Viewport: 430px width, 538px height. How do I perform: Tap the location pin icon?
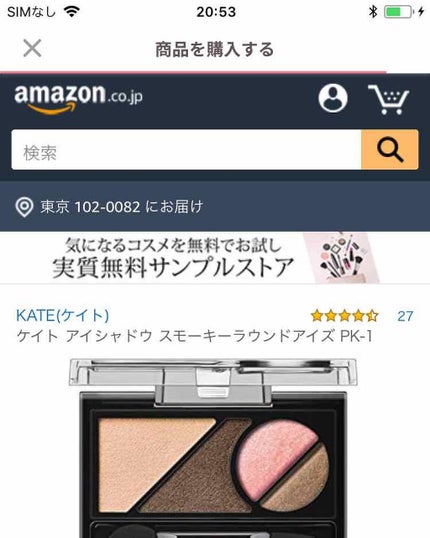[x=24, y=207]
